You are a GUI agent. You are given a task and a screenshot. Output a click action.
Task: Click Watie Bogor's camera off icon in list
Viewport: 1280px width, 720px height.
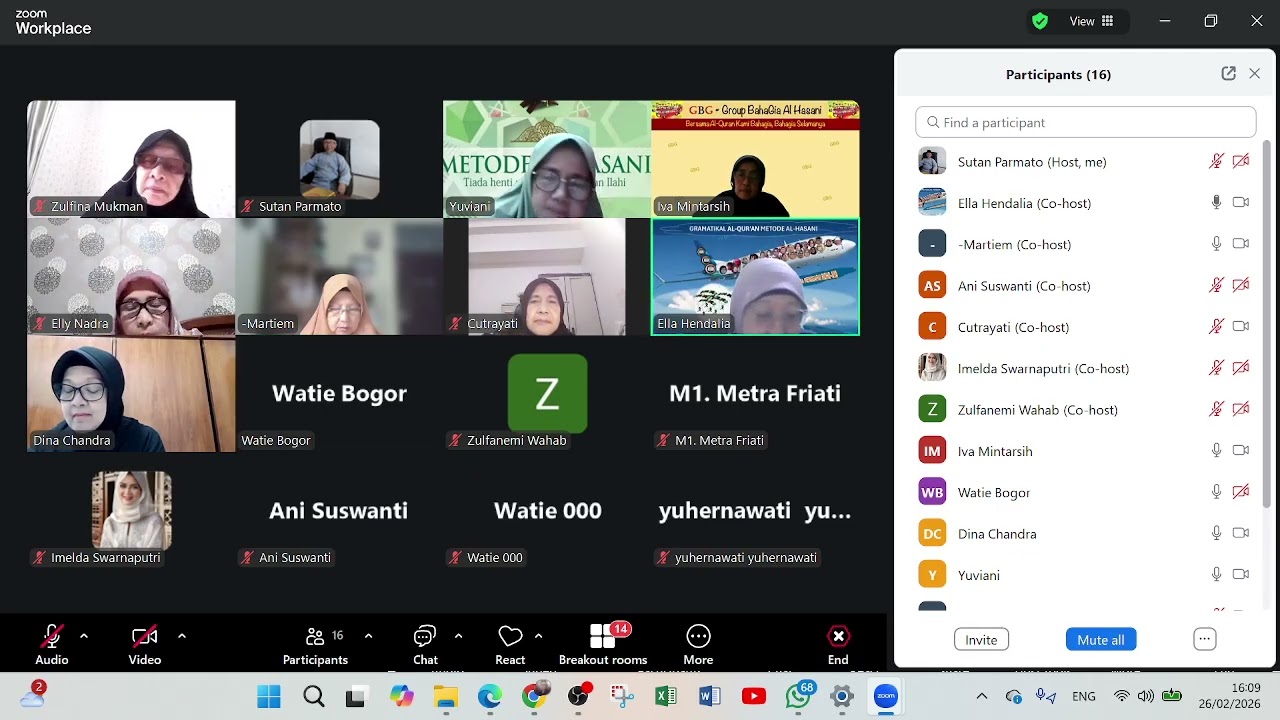(x=1241, y=491)
